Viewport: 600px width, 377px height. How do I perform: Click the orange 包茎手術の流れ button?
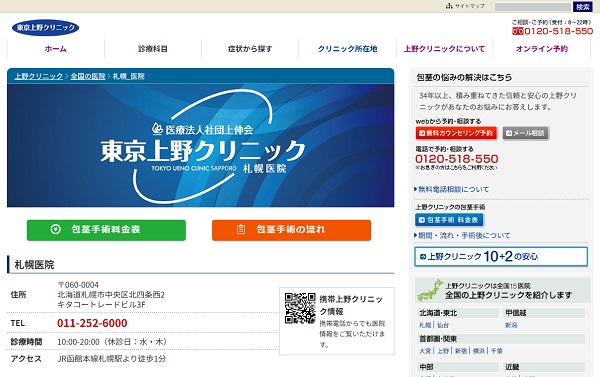pos(291,230)
